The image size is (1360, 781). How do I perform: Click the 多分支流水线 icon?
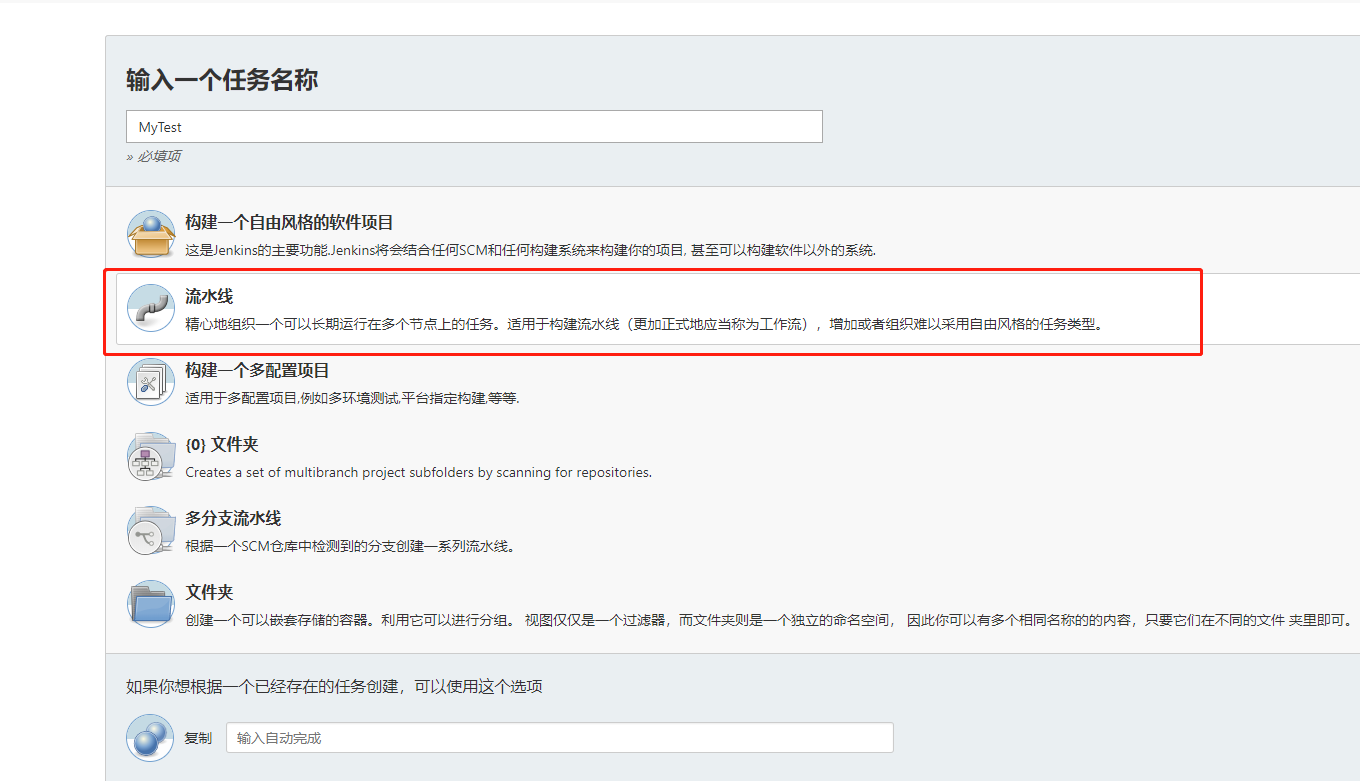pyautogui.click(x=151, y=530)
